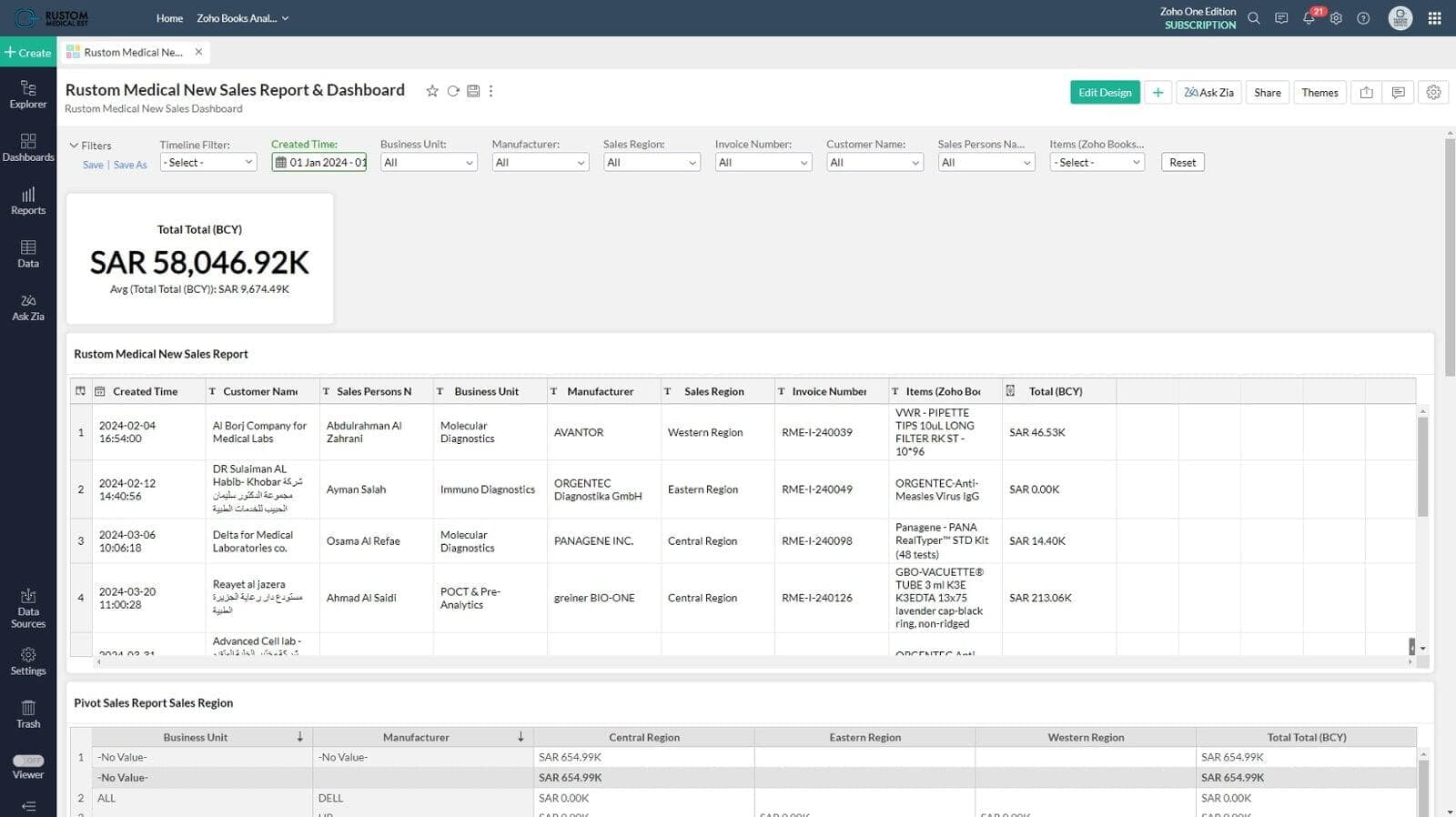The width and height of the screenshot is (1456, 817).
Task: Open the top bar settings gear
Action: click(1336, 18)
